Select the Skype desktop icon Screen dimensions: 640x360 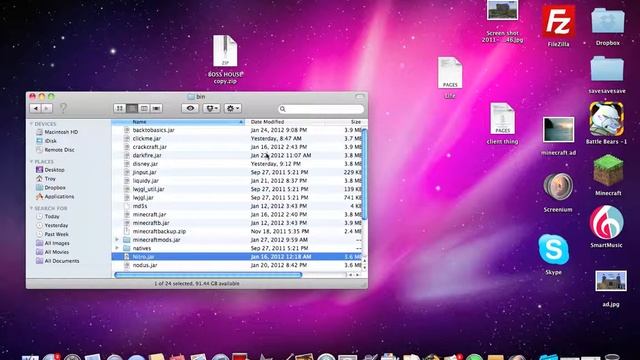point(553,254)
